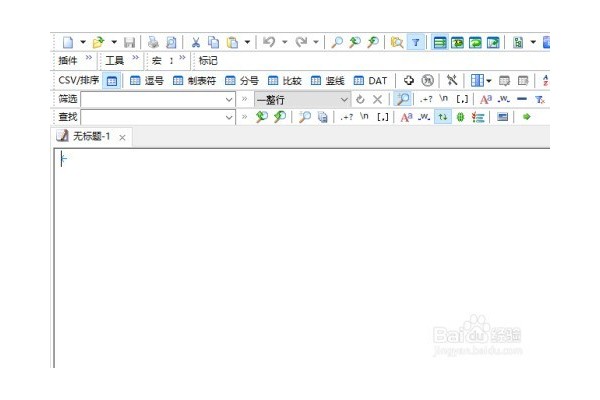Screen dimensions: 600x400
Task: Click the Save floppy disk icon
Action: click(130, 42)
